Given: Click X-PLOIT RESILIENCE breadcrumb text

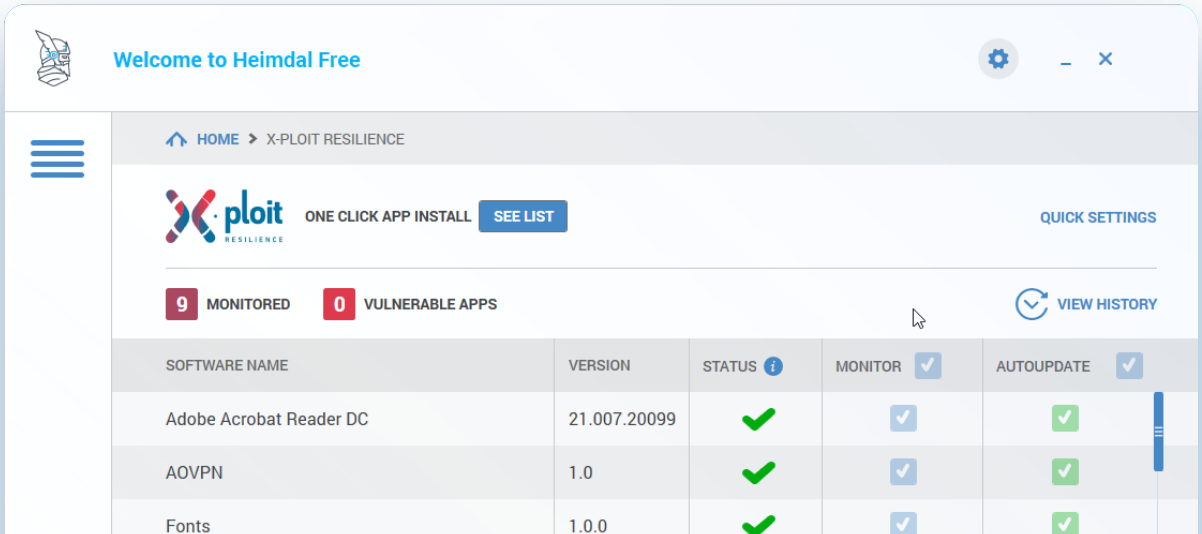Looking at the screenshot, I should tap(335, 139).
